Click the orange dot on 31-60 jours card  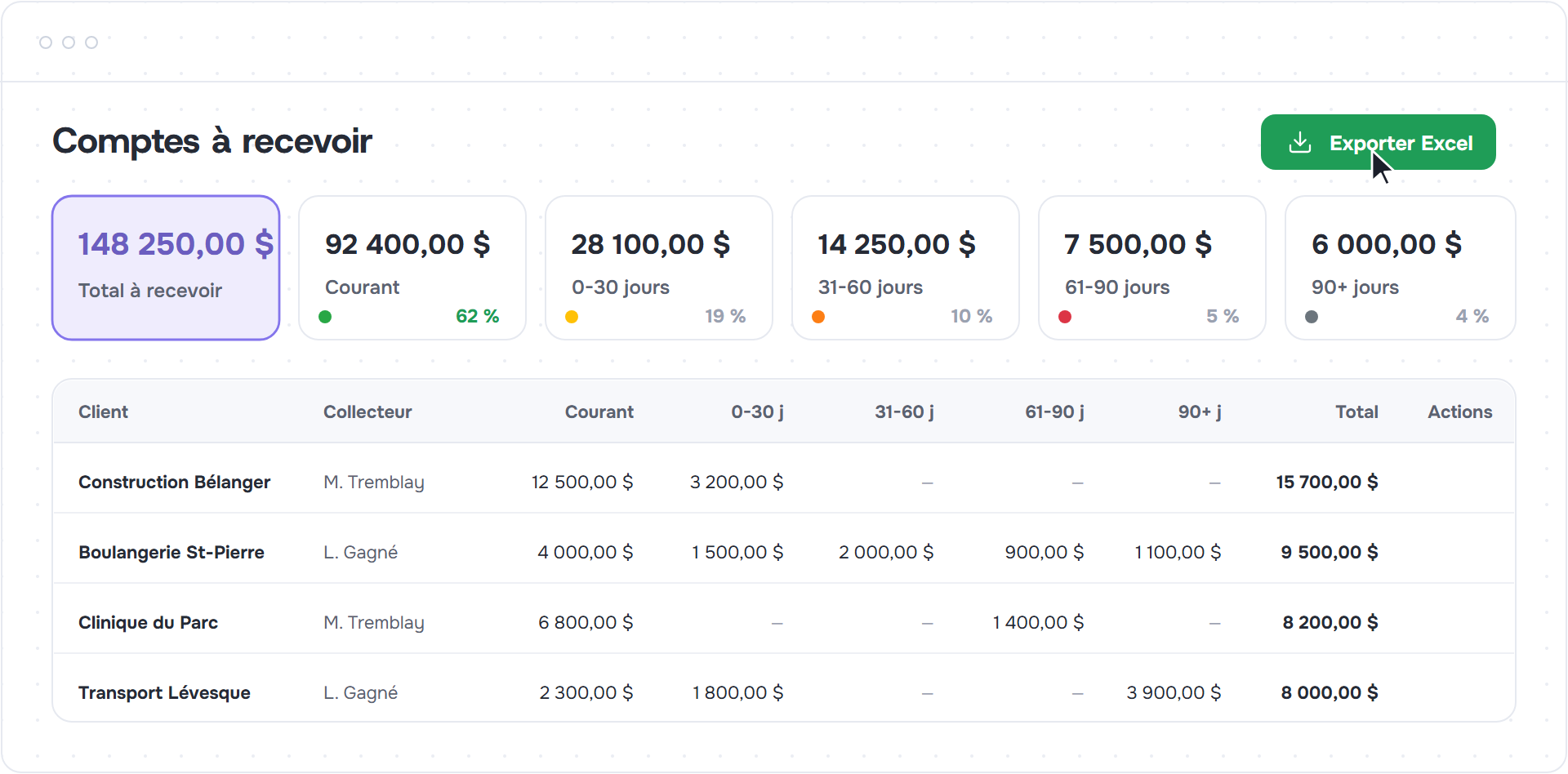click(x=818, y=317)
